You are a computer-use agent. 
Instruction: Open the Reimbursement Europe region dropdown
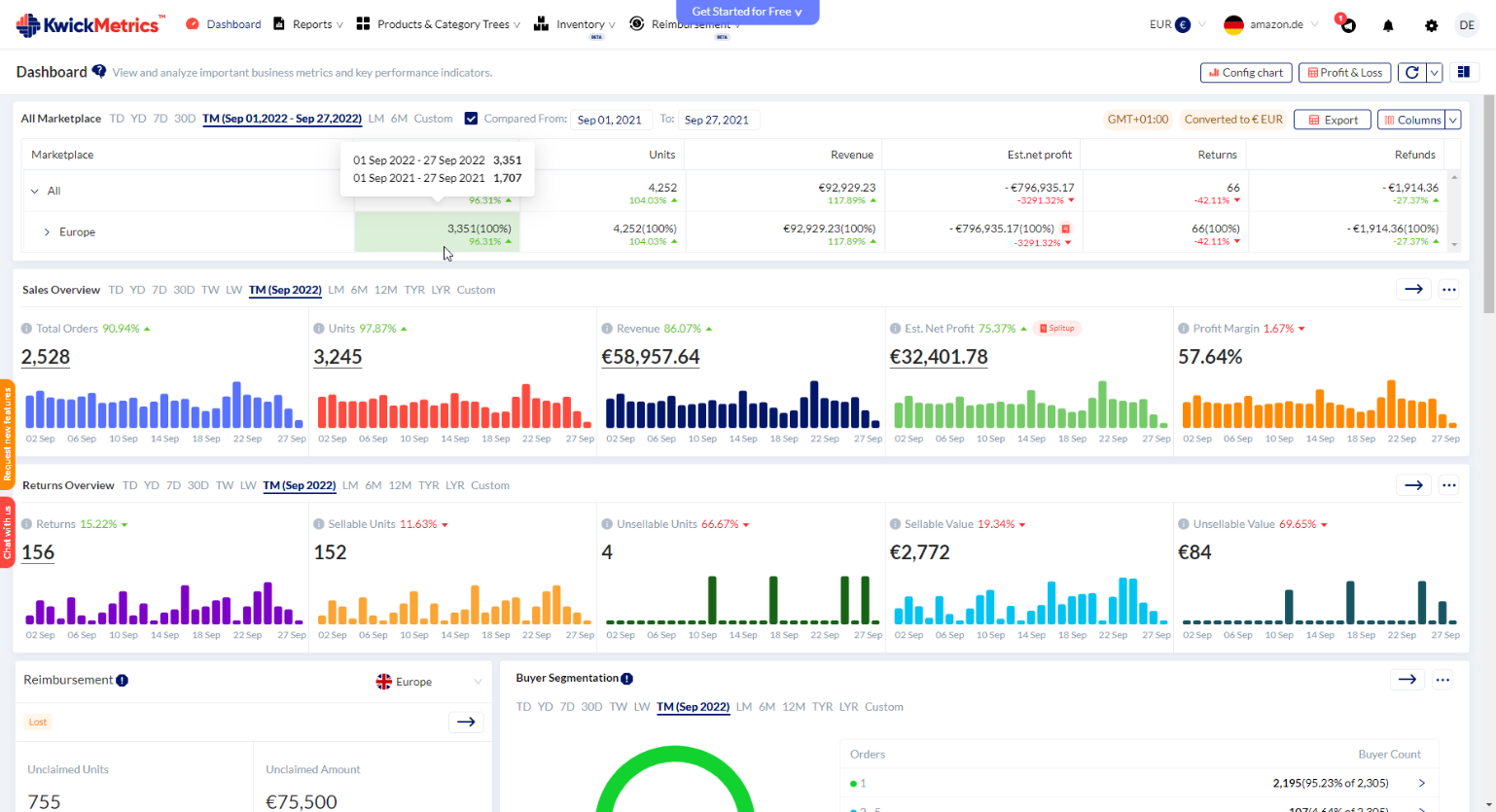(429, 682)
